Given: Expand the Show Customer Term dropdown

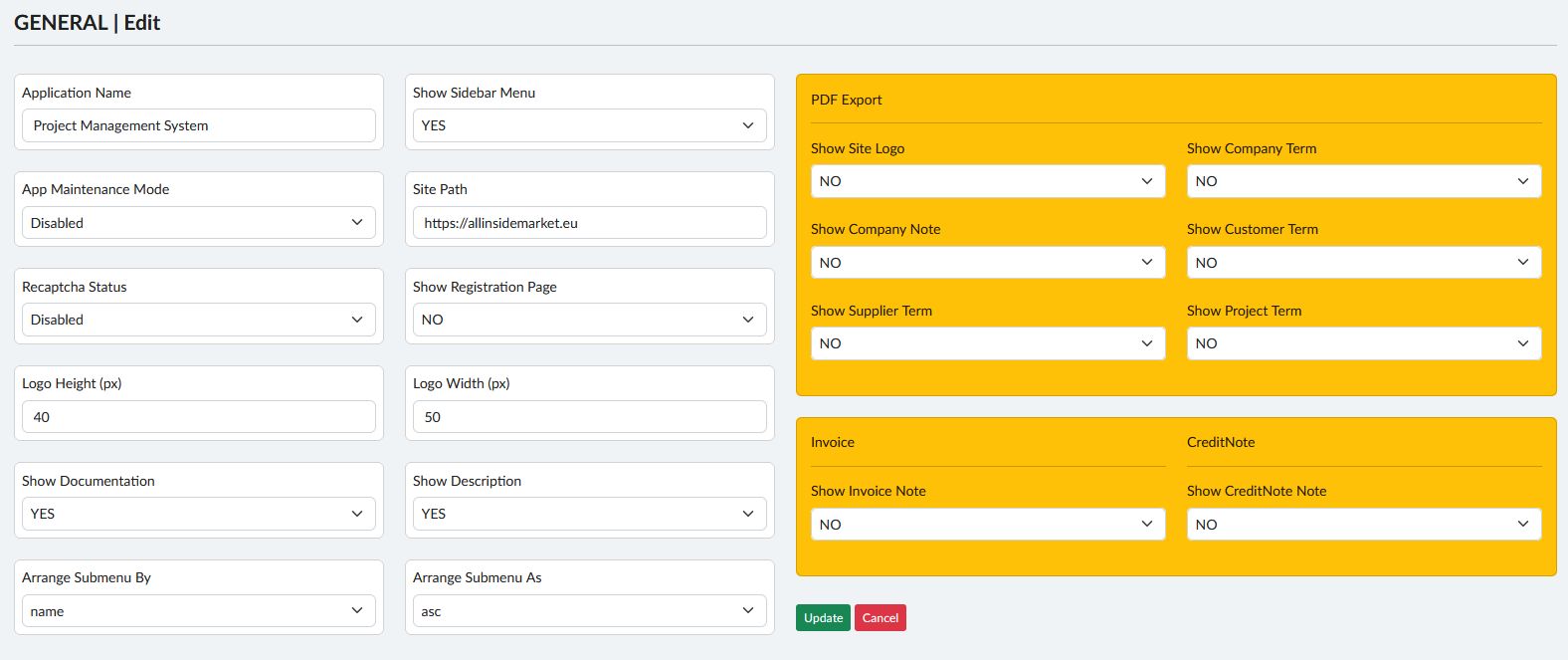Looking at the screenshot, I should coord(1363,263).
